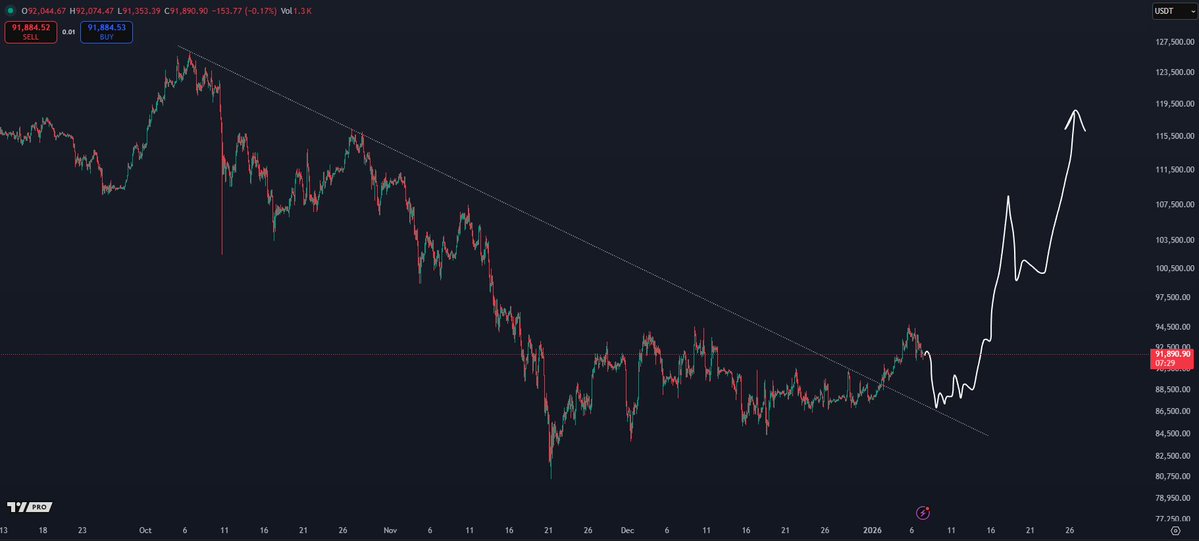This screenshot has width=1199, height=541.
Task: Click the 84,500.00 price scale label
Action: 1173,434
